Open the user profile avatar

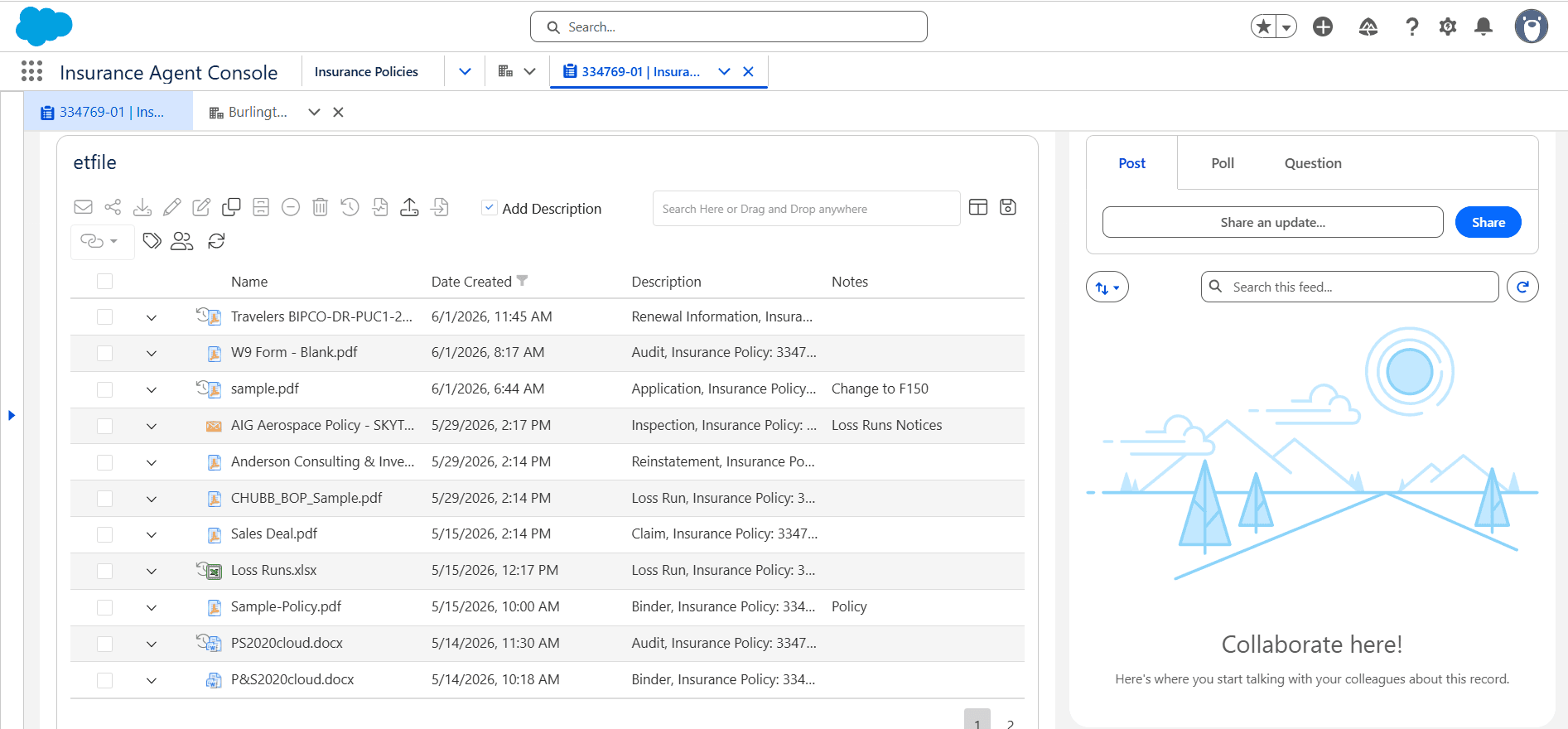(1532, 27)
